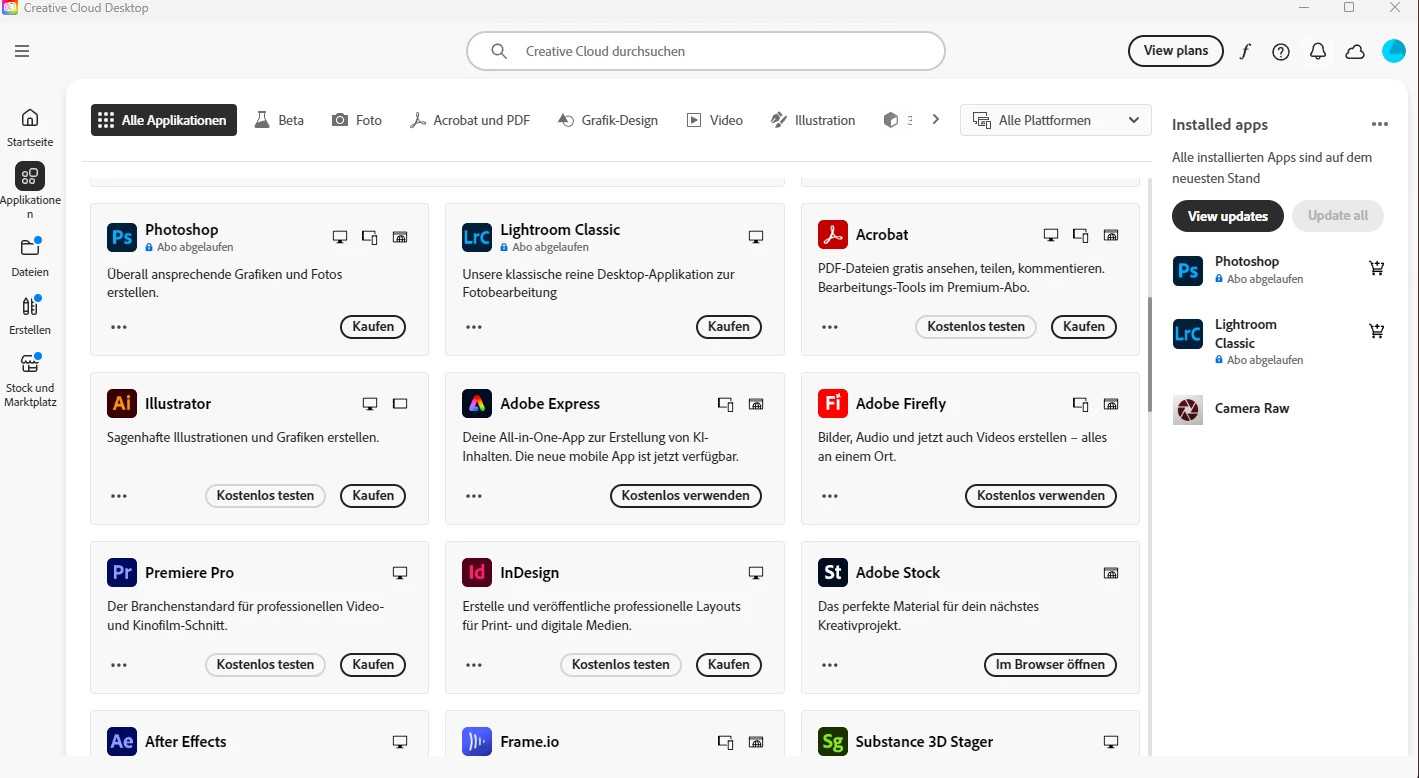Click Kostenlos verwenden for Adobe Express
Viewport: 1419px width, 778px height.
point(686,496)
